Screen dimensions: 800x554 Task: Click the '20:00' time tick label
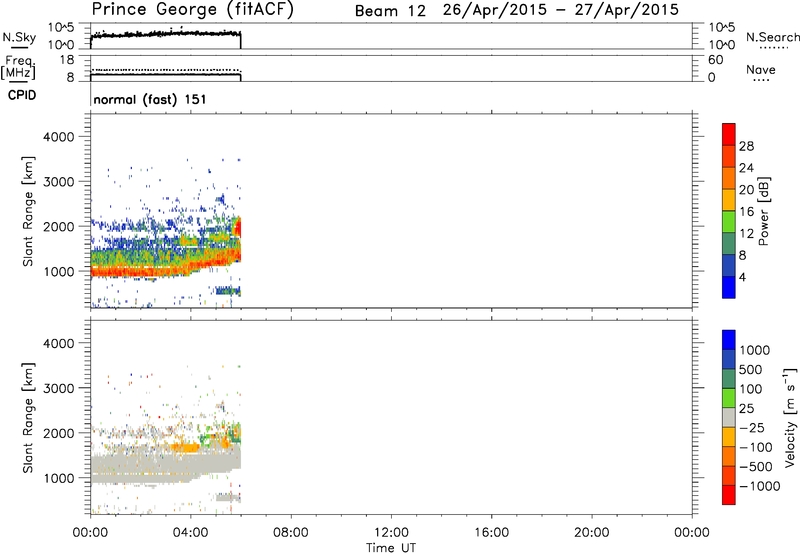(x=592, y=533)
